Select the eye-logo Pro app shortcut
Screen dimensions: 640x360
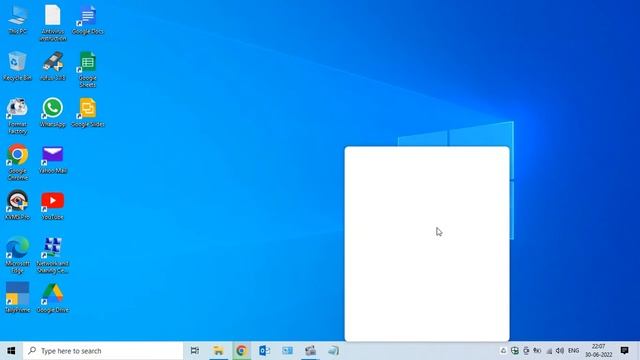point(17,205)
